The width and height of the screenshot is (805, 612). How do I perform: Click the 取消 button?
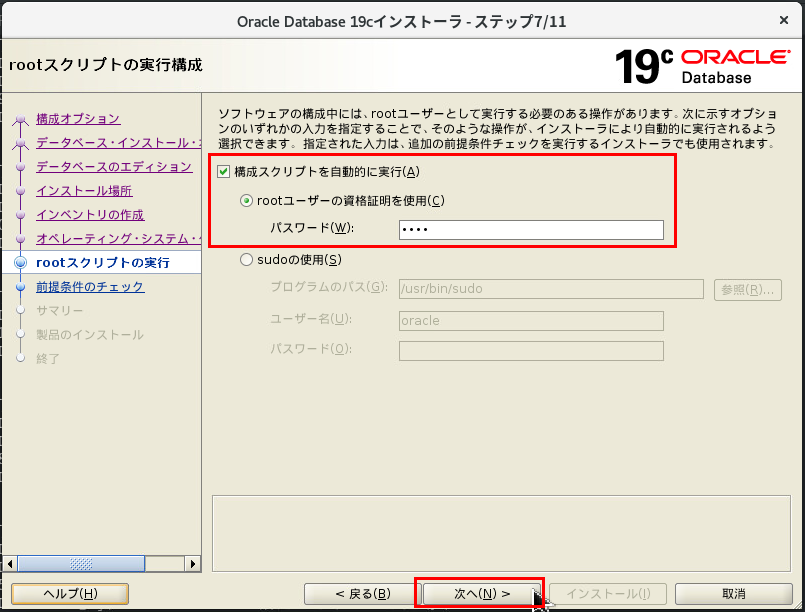[733, 594]
